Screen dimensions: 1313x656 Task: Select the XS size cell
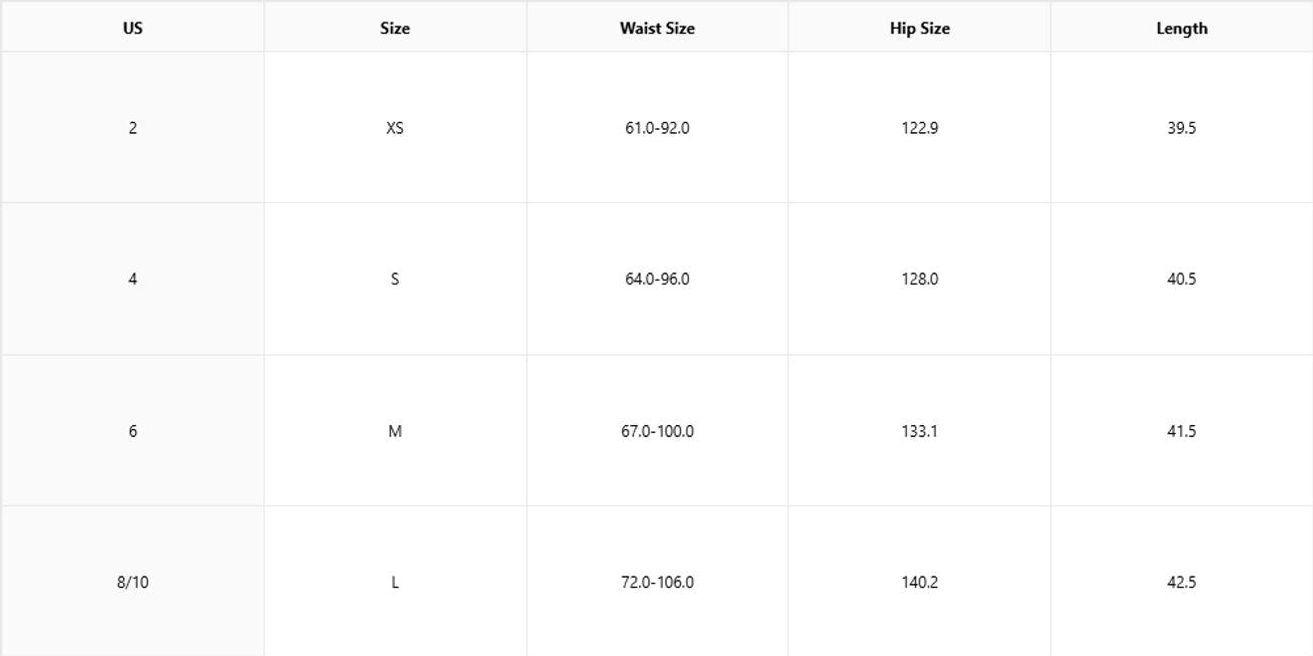point(395,128)
